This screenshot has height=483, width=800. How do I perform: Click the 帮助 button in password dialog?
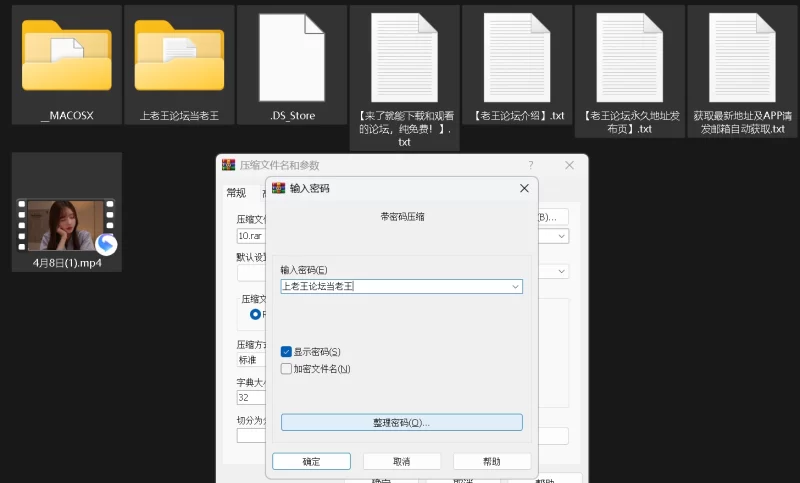click(x=491, y=462)
